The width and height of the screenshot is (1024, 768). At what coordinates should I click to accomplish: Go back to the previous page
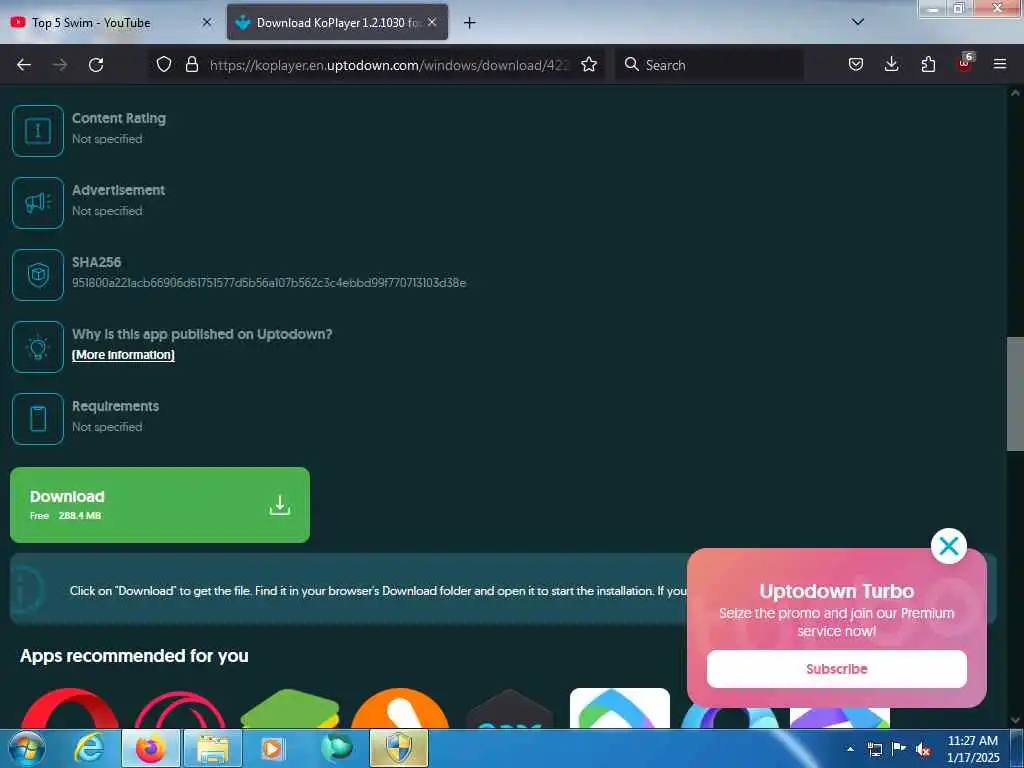(x=24, y=65)
